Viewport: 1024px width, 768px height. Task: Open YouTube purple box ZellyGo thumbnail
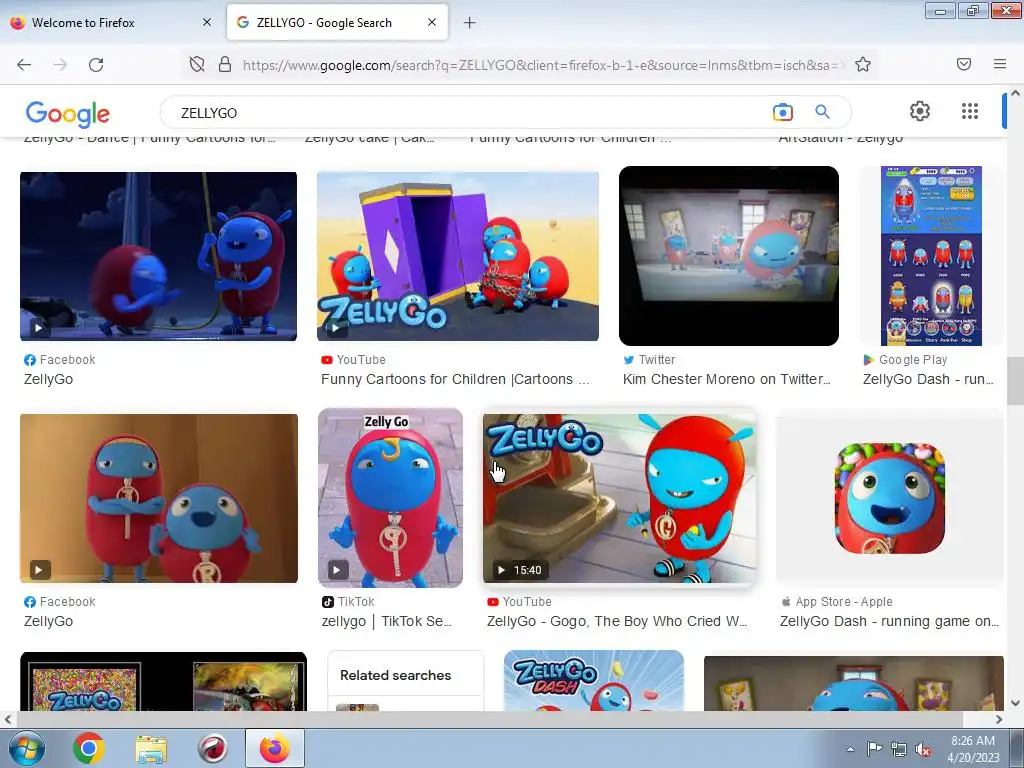coord(458,256)
